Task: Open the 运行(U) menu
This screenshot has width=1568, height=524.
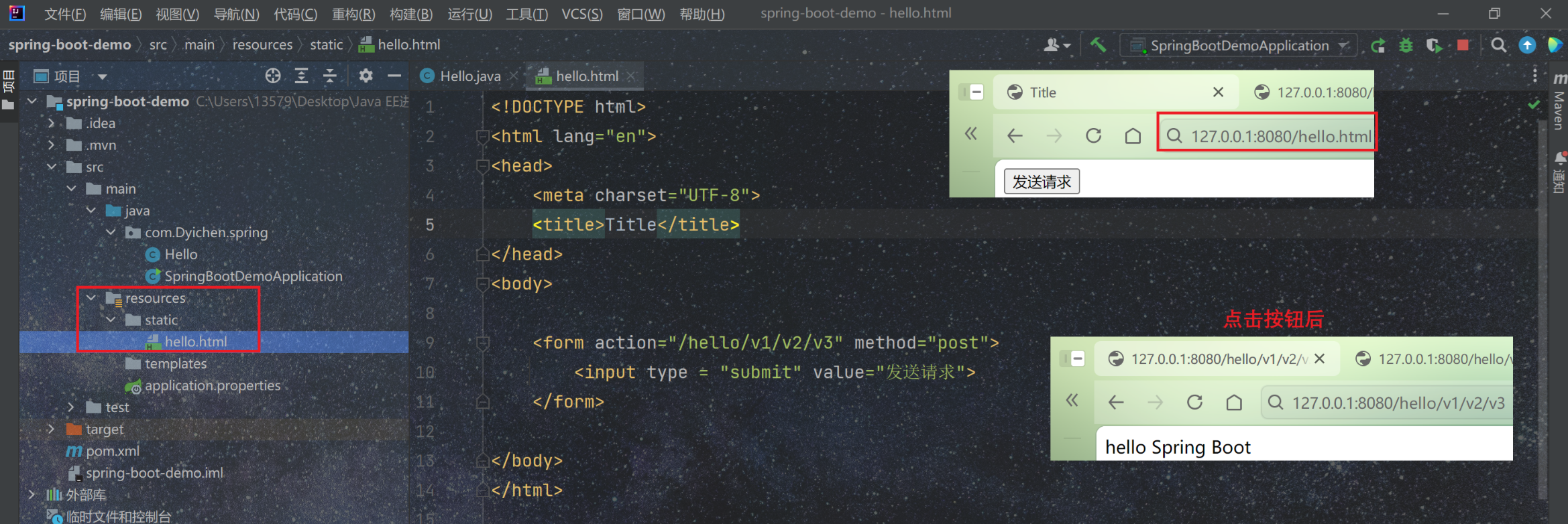Action: click(x=469, y=14)
